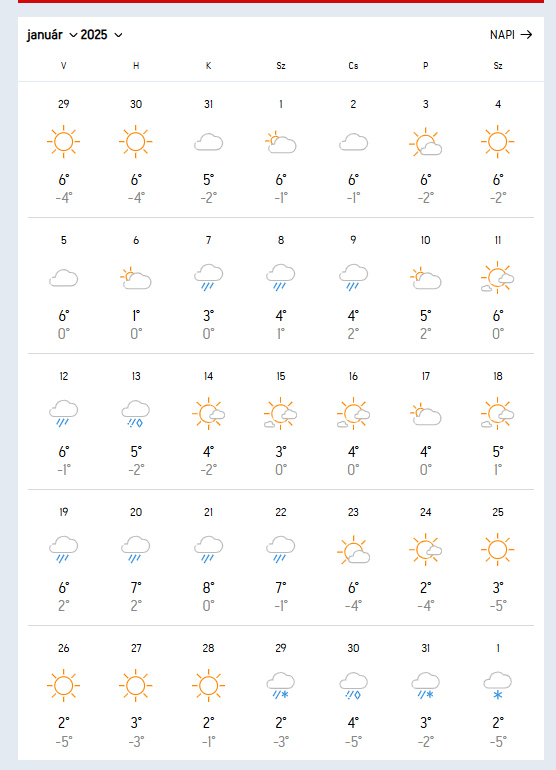Screen dimensions: 556x770
Task: Switch to the NAPI daily view
Action: click(511, 35)
